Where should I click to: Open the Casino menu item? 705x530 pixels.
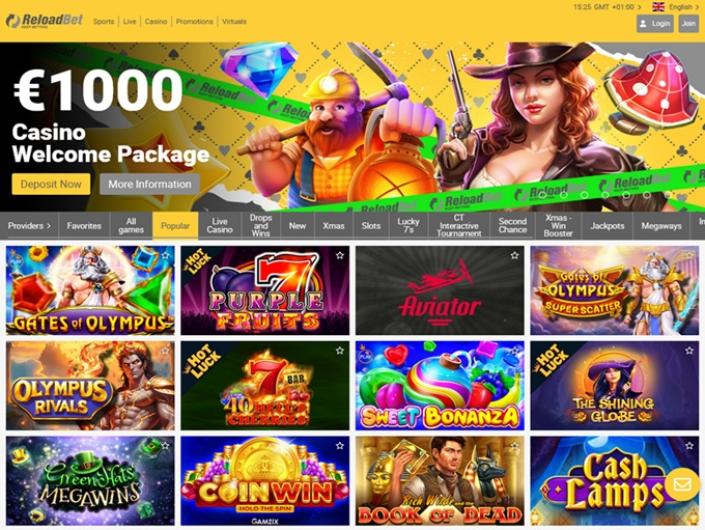(156, 21)
